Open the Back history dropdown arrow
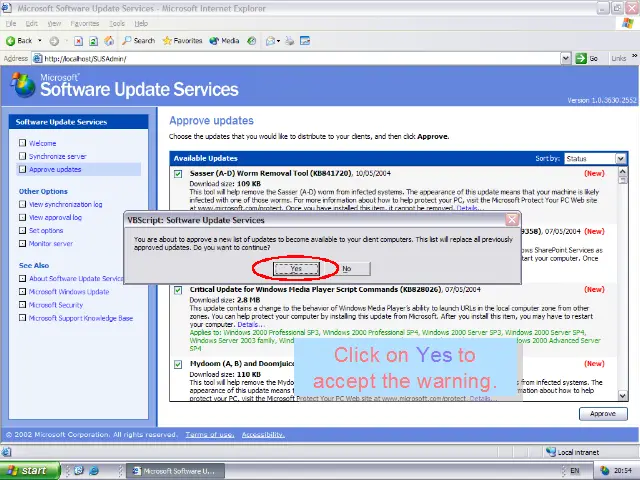 [x=40, y=41]
